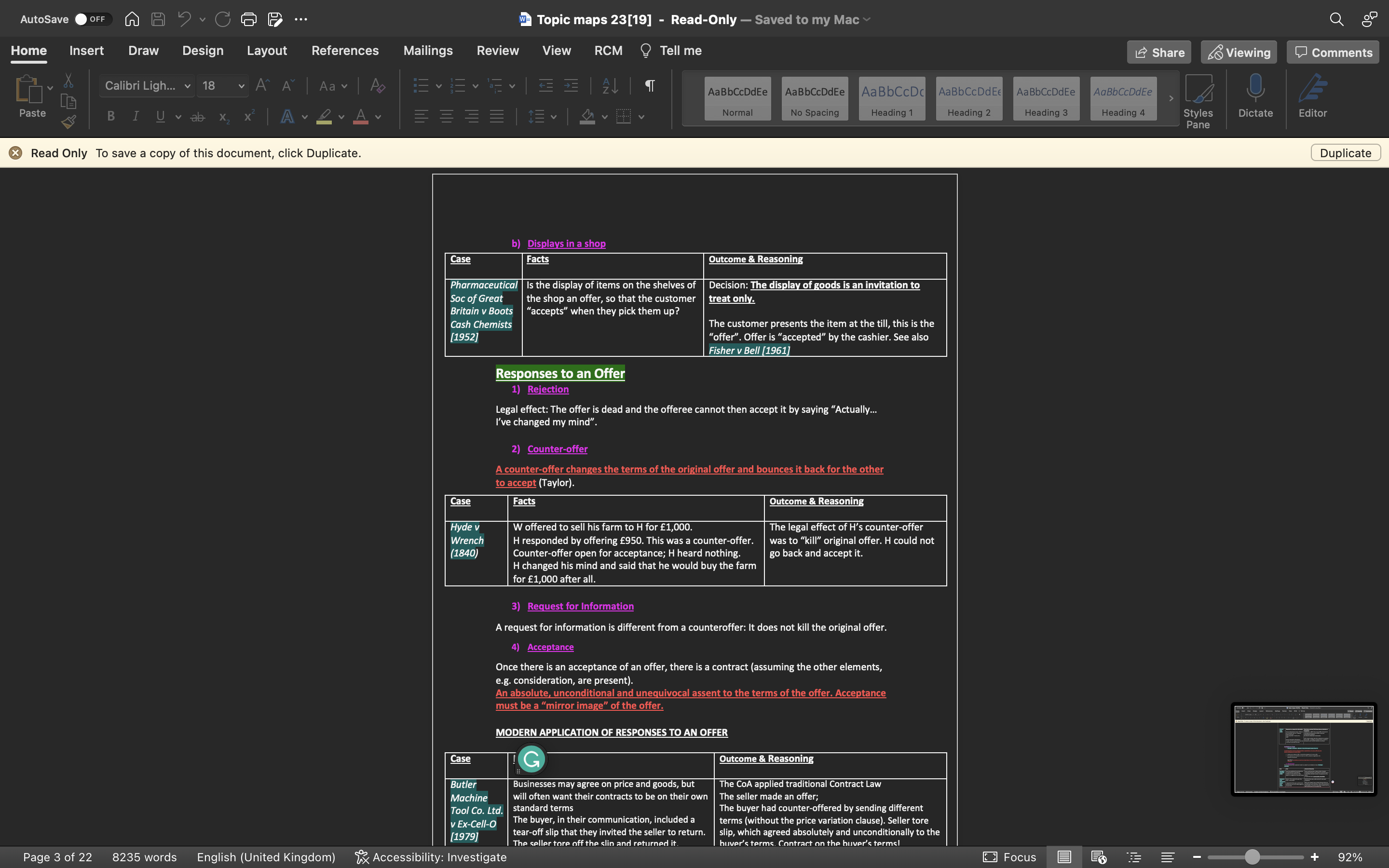Click the Show paragraph marks icon
The image size is (1389, 868).
pyautogui.click(x=650, y=85)
